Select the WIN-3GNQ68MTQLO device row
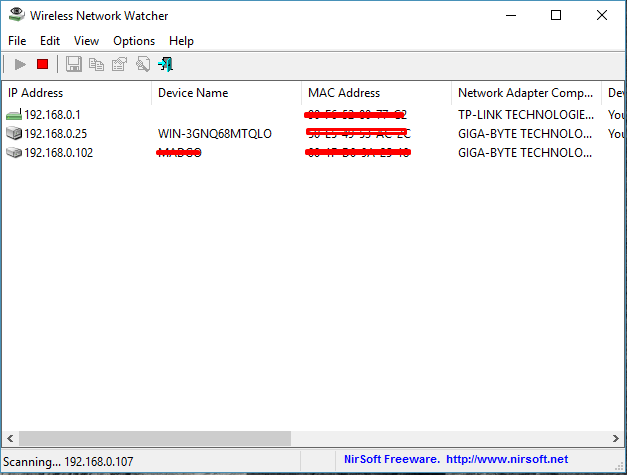The height and width of the screenshot is (475, 627). pos(214,134)
